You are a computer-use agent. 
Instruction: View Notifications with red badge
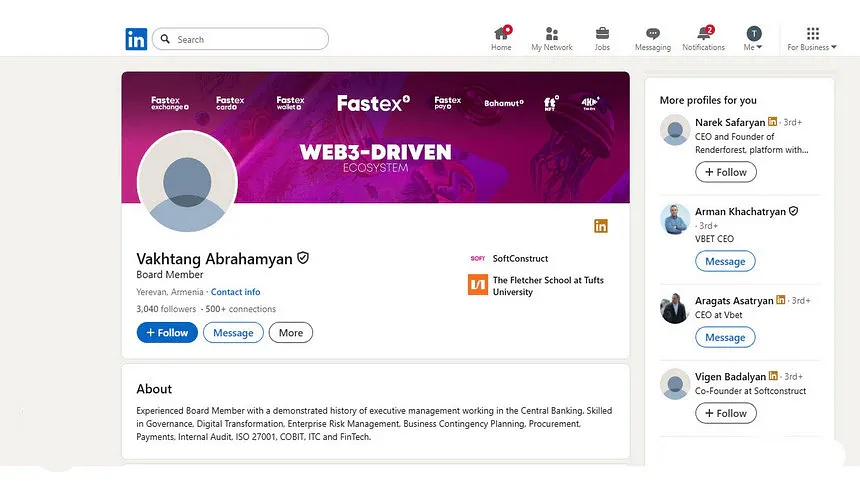(704, 38)
